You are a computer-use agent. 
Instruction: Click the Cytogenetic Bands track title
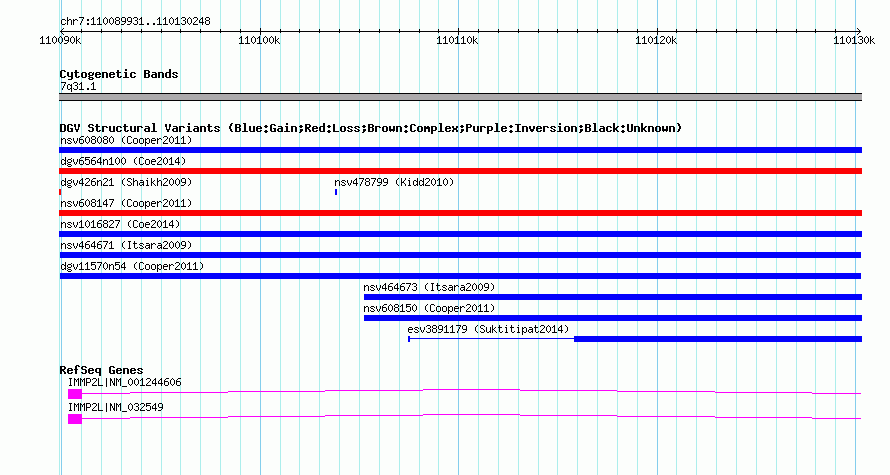coord(119,74)
